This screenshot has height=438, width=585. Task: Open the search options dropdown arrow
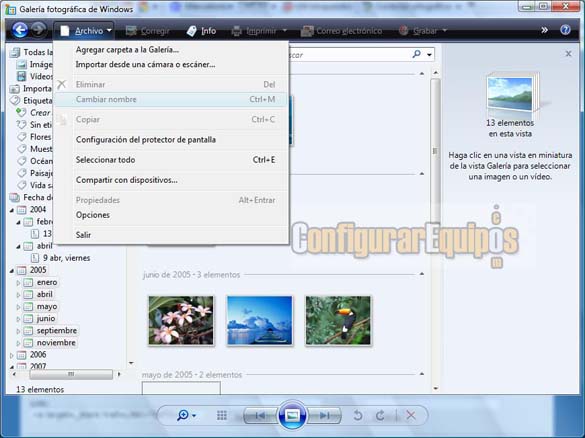point(429,55)
